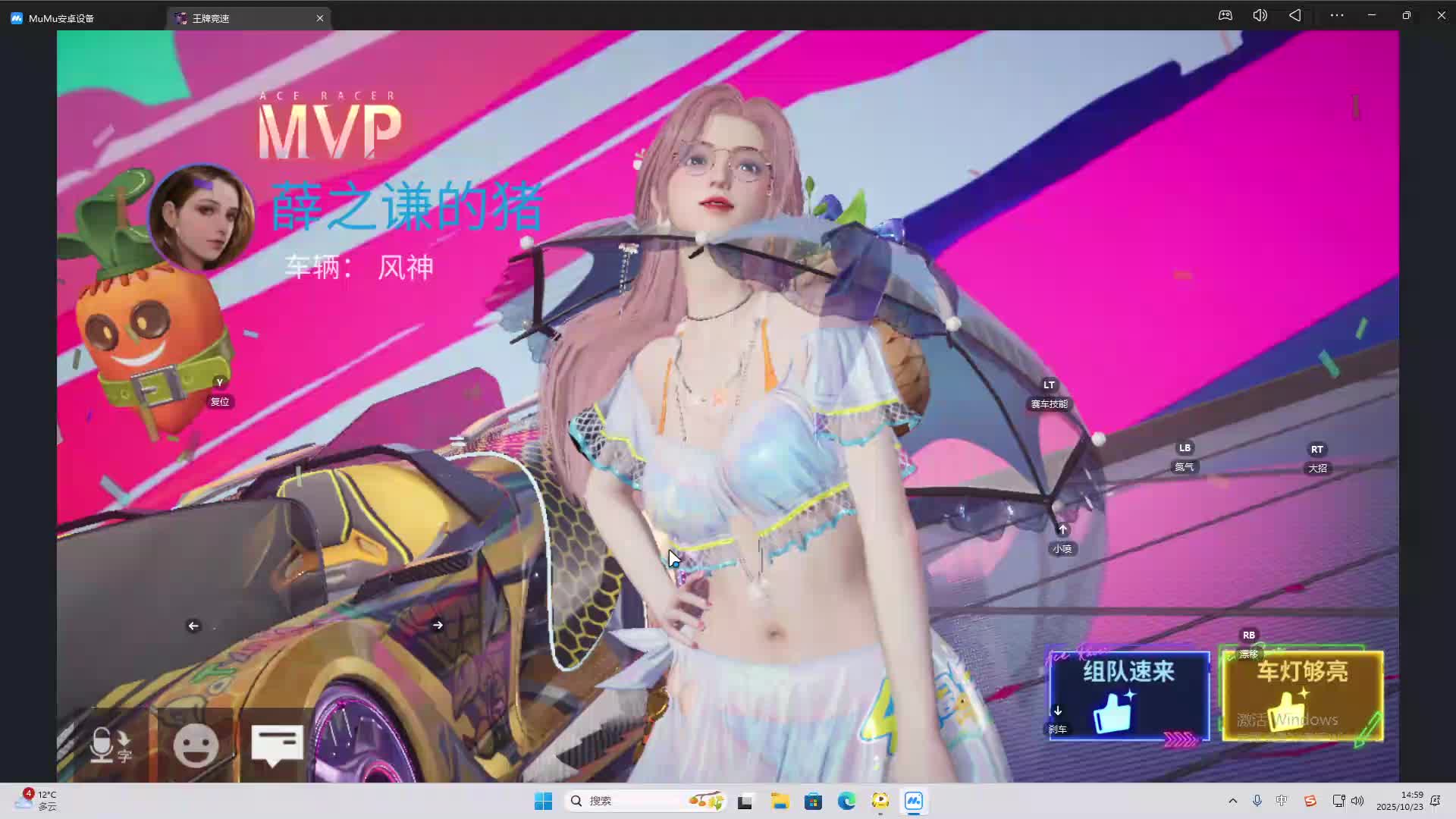This screenshot has width=1456, height=819.
Task: Open the Windows Start menu
Action: pyautogui.click(x=543, y=801)
